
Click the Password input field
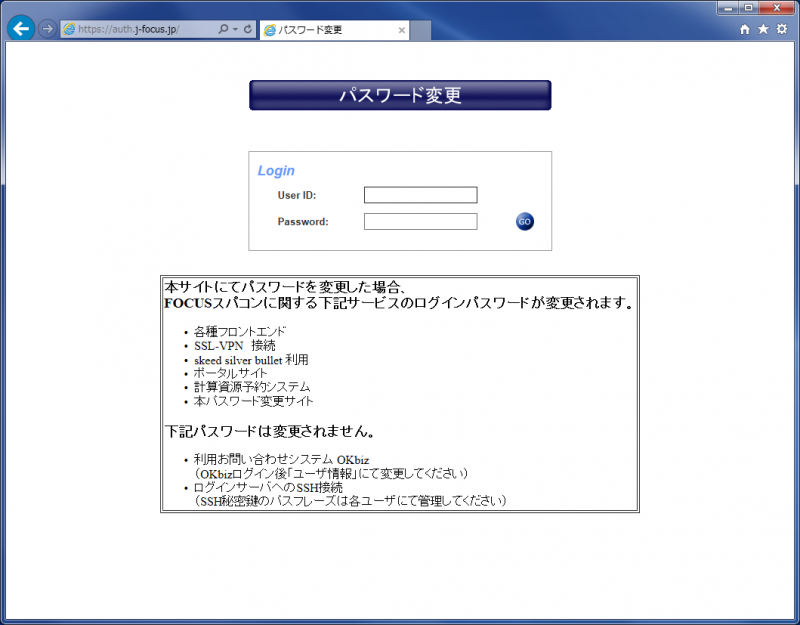(x=420, y=222)
